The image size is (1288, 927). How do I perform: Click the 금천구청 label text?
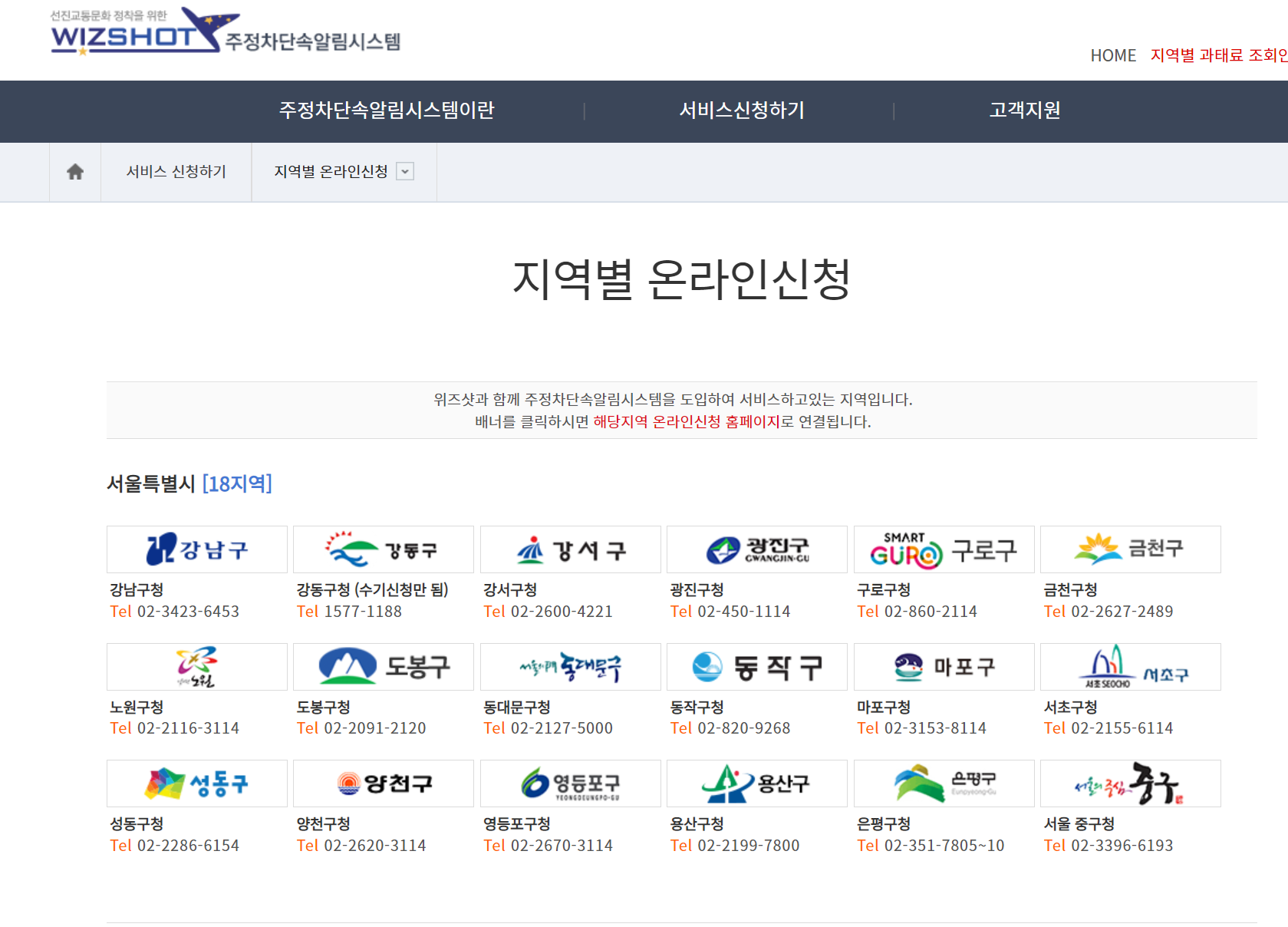coord(1070,589)
